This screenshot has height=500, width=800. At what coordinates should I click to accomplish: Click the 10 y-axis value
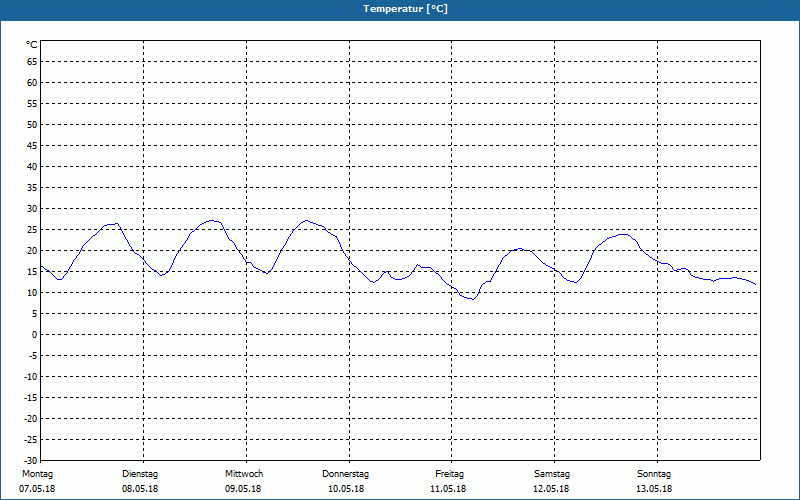(32, 292)
